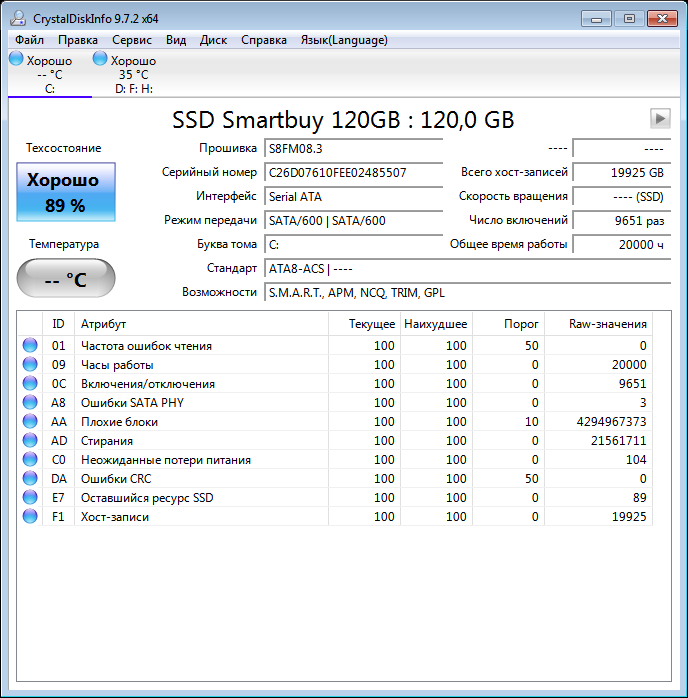This screenshot has width=688, height=698.
Task: Click the status orb for host writes row
Action: pos(29,517)
